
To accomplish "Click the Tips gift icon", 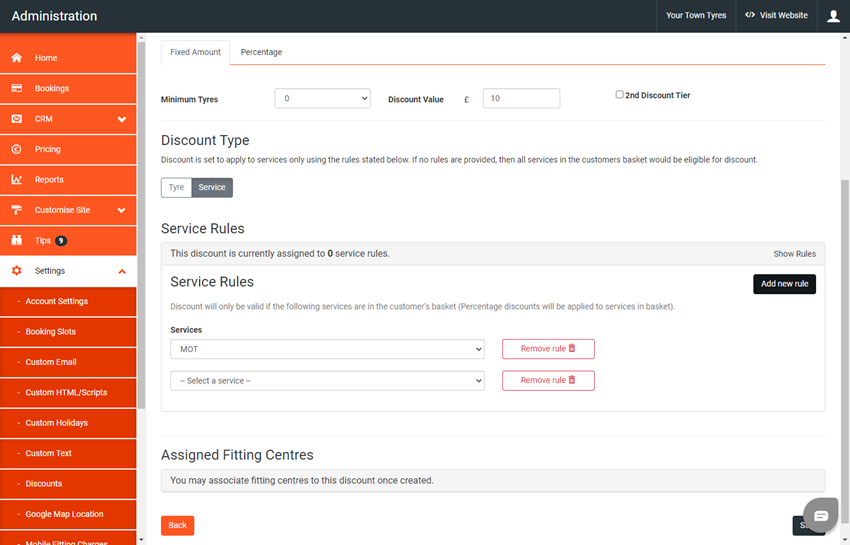I will tap(17, 241).
